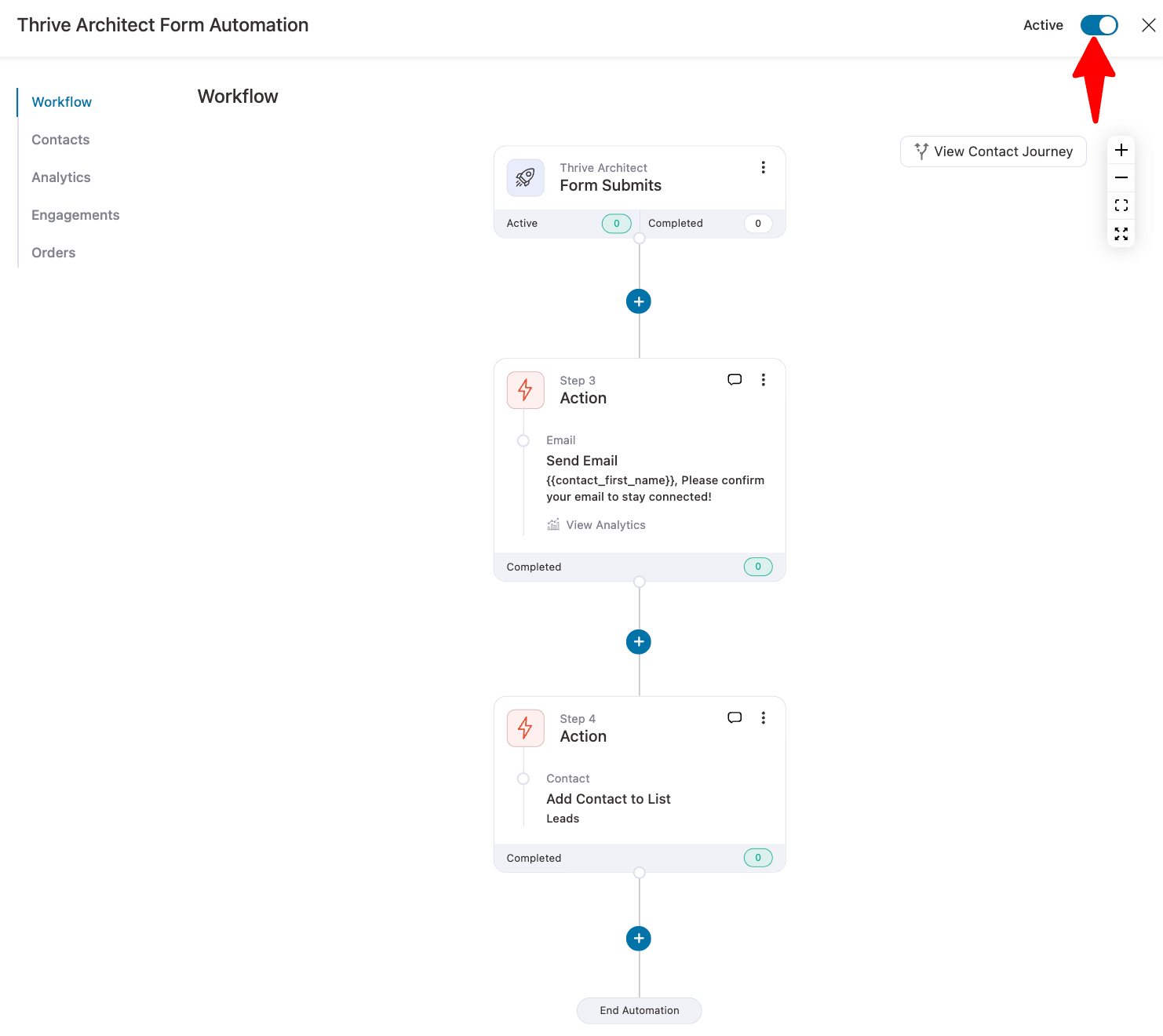The width and height of the screenshot is (1163, 1036).
Task: Click the Leads list name in Step 4
Action: click(x=563, y=819)
